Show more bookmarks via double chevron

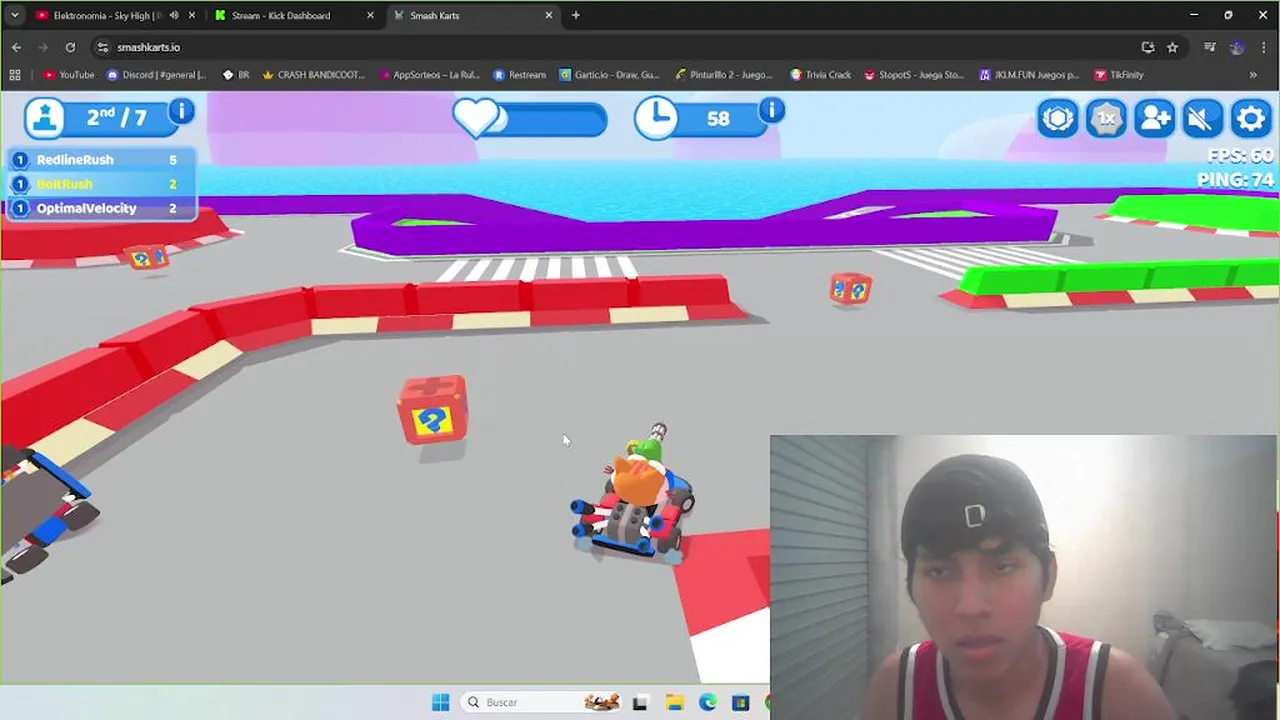1253,75
